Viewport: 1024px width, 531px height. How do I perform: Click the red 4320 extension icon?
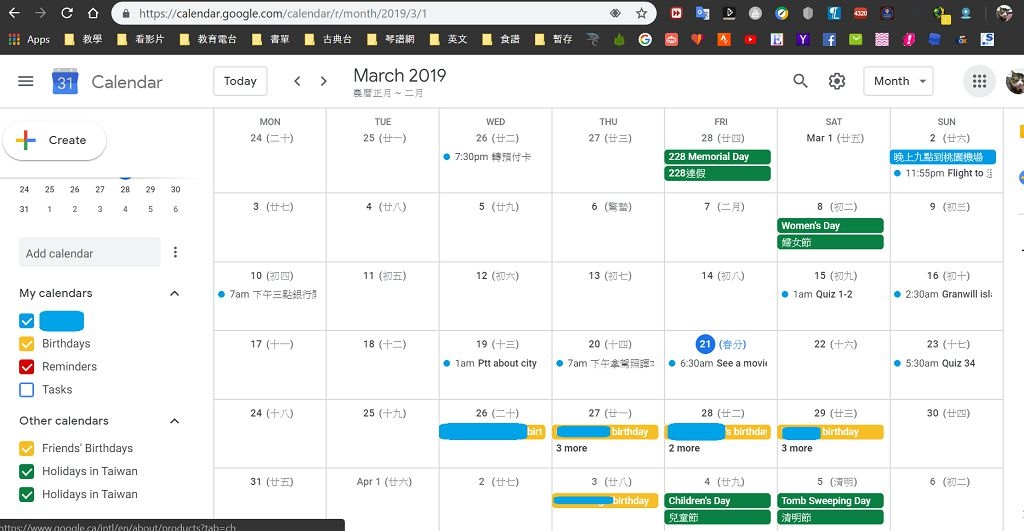tap(861, 13)
